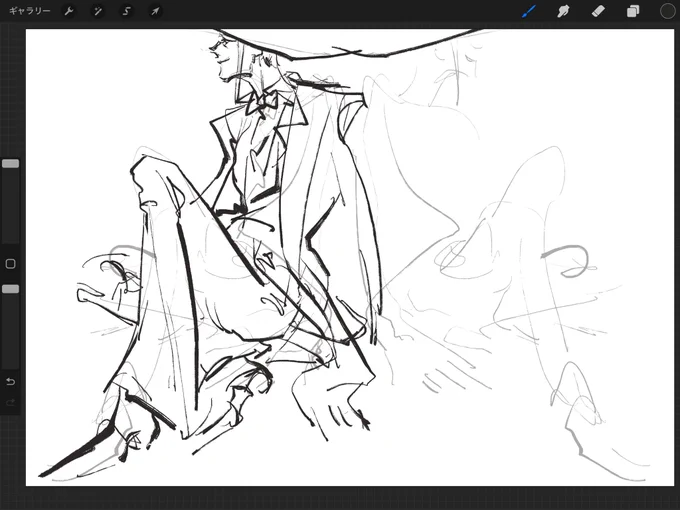Image resolution: width=680 pixels, height=510 pixels.
Task: Open the Actions wrench menu
Action: click(x=69, y=11)
